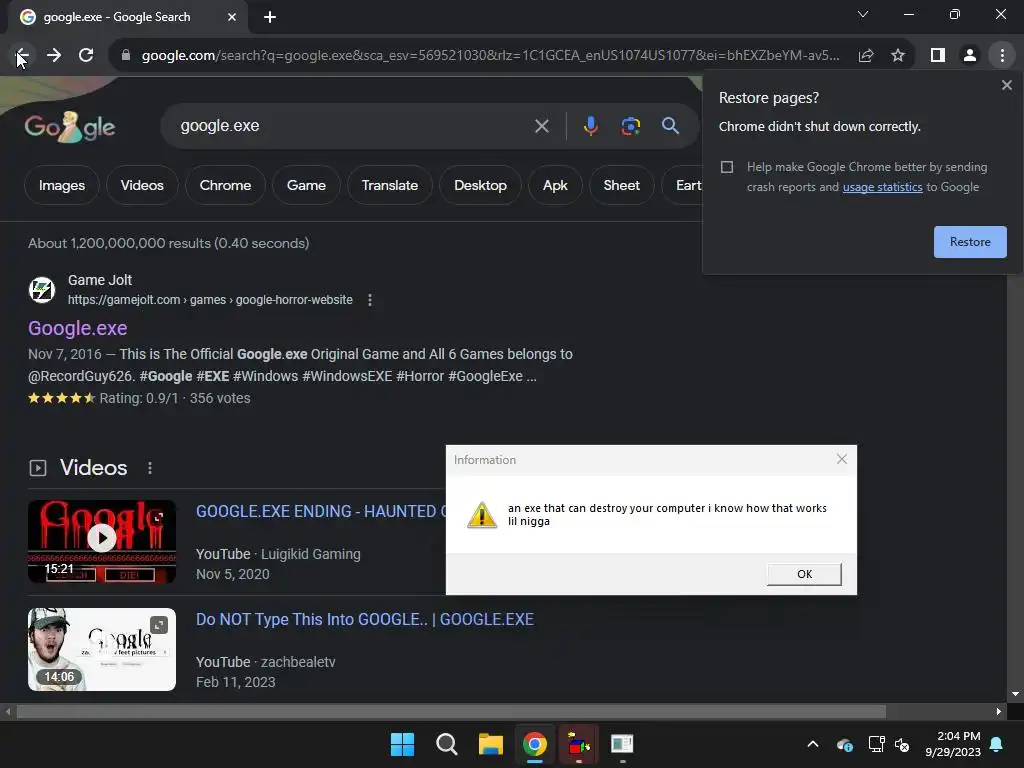Dismiss the Restore pages popup
This screenshot has height=768, width=1024.
click(1006, 86)
